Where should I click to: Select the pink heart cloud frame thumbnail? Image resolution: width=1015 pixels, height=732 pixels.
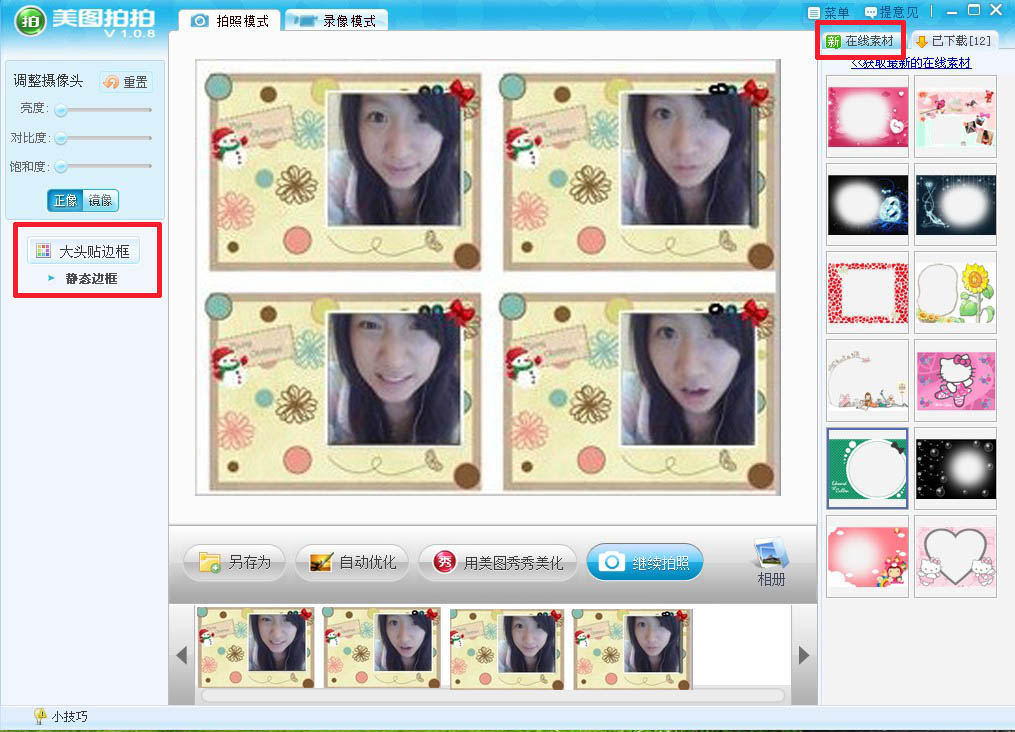click(x=867, y=116)
